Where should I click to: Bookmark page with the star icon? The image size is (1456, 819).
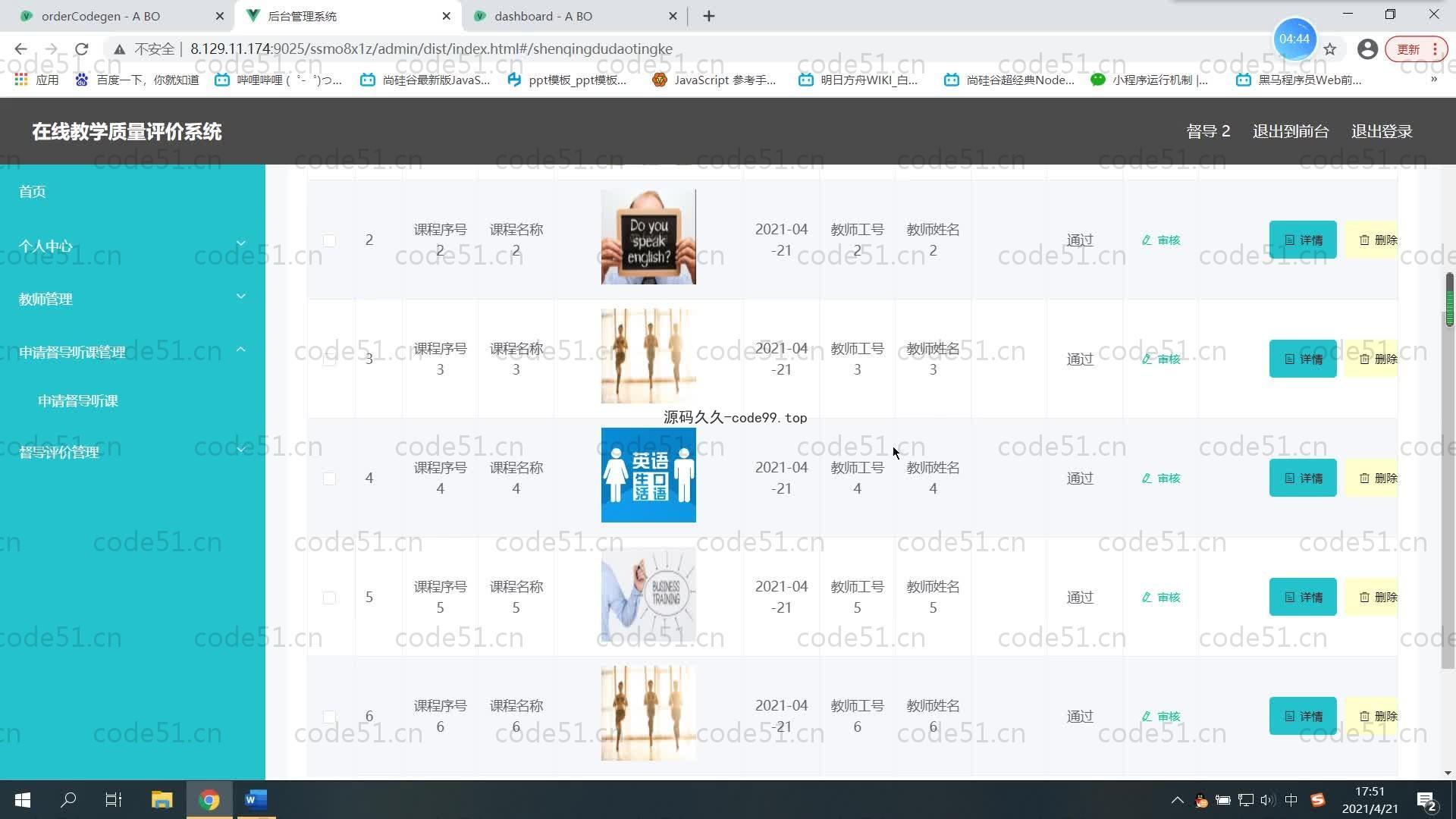[x=1330, y=49]
